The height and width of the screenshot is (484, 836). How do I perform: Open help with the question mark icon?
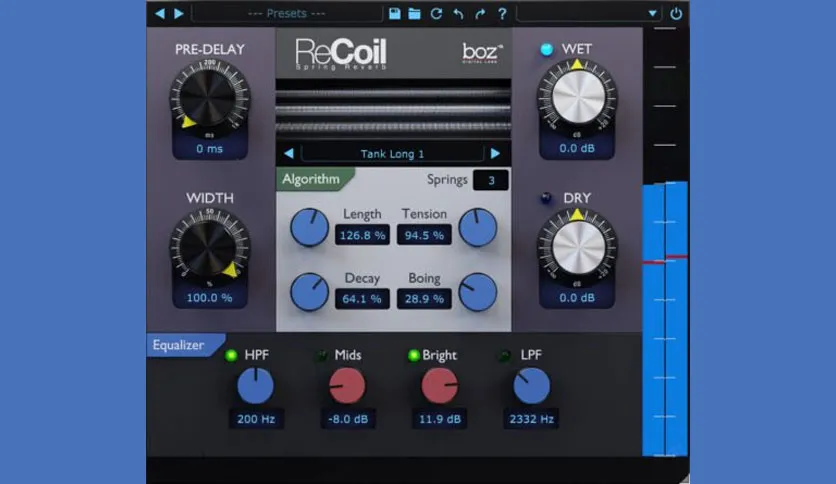coord(502,13)
